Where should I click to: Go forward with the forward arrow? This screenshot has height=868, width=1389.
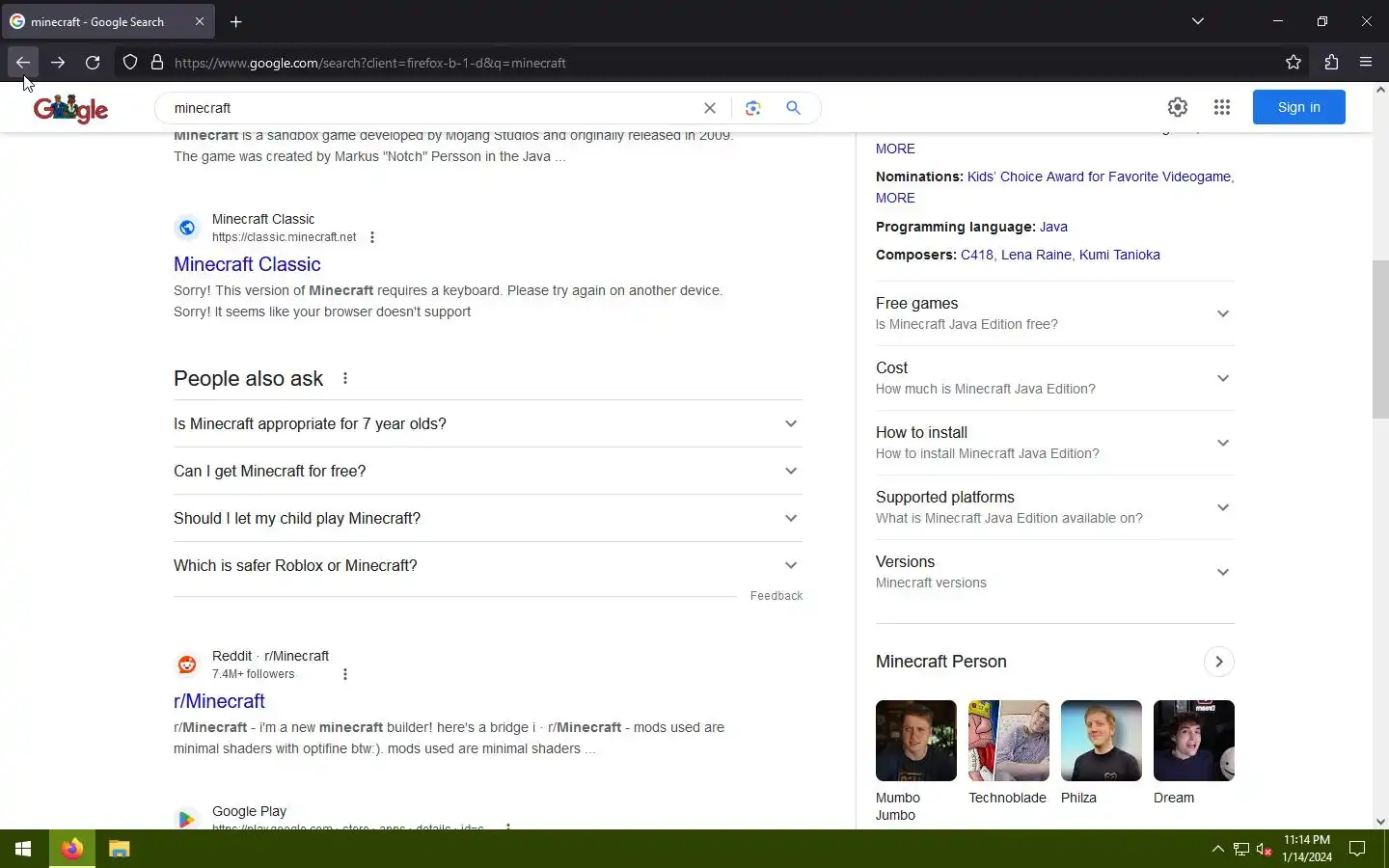58,63
